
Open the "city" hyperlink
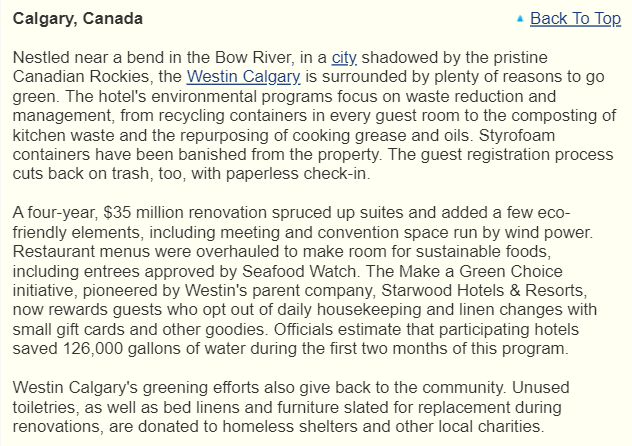(x=344, y=57)
